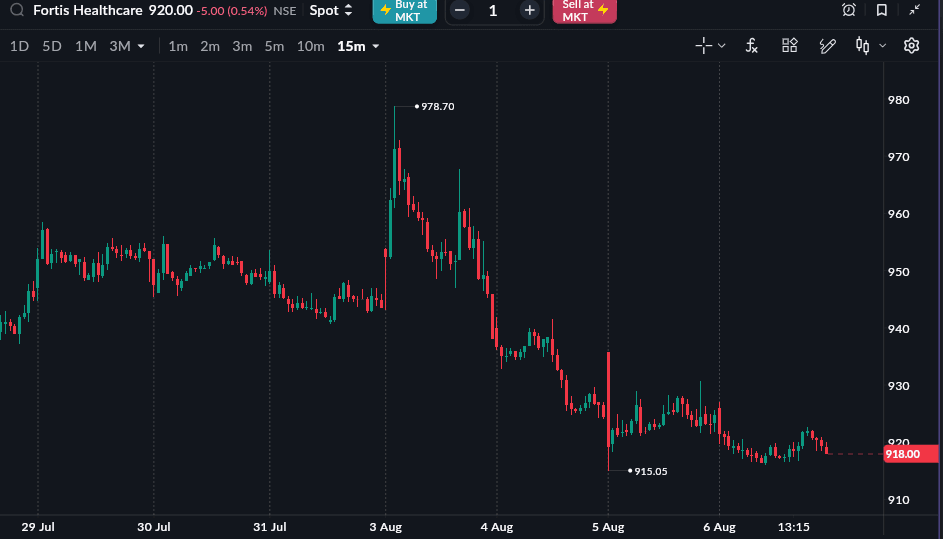
Task: Expand the interval dropdown after 15m
Action: tap(376, 46)
